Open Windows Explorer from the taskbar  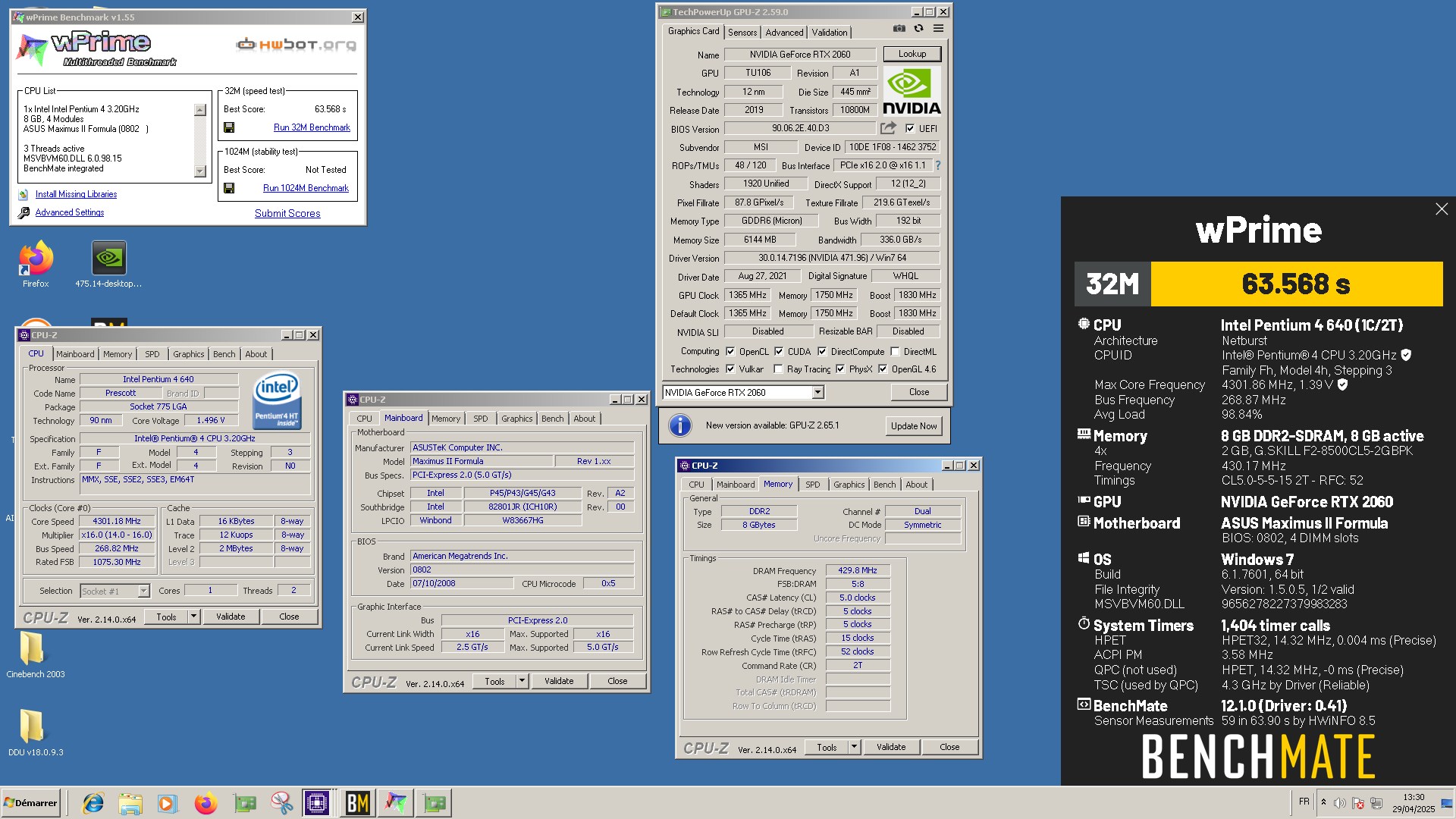pyautogui.click(x=130, y=803)
